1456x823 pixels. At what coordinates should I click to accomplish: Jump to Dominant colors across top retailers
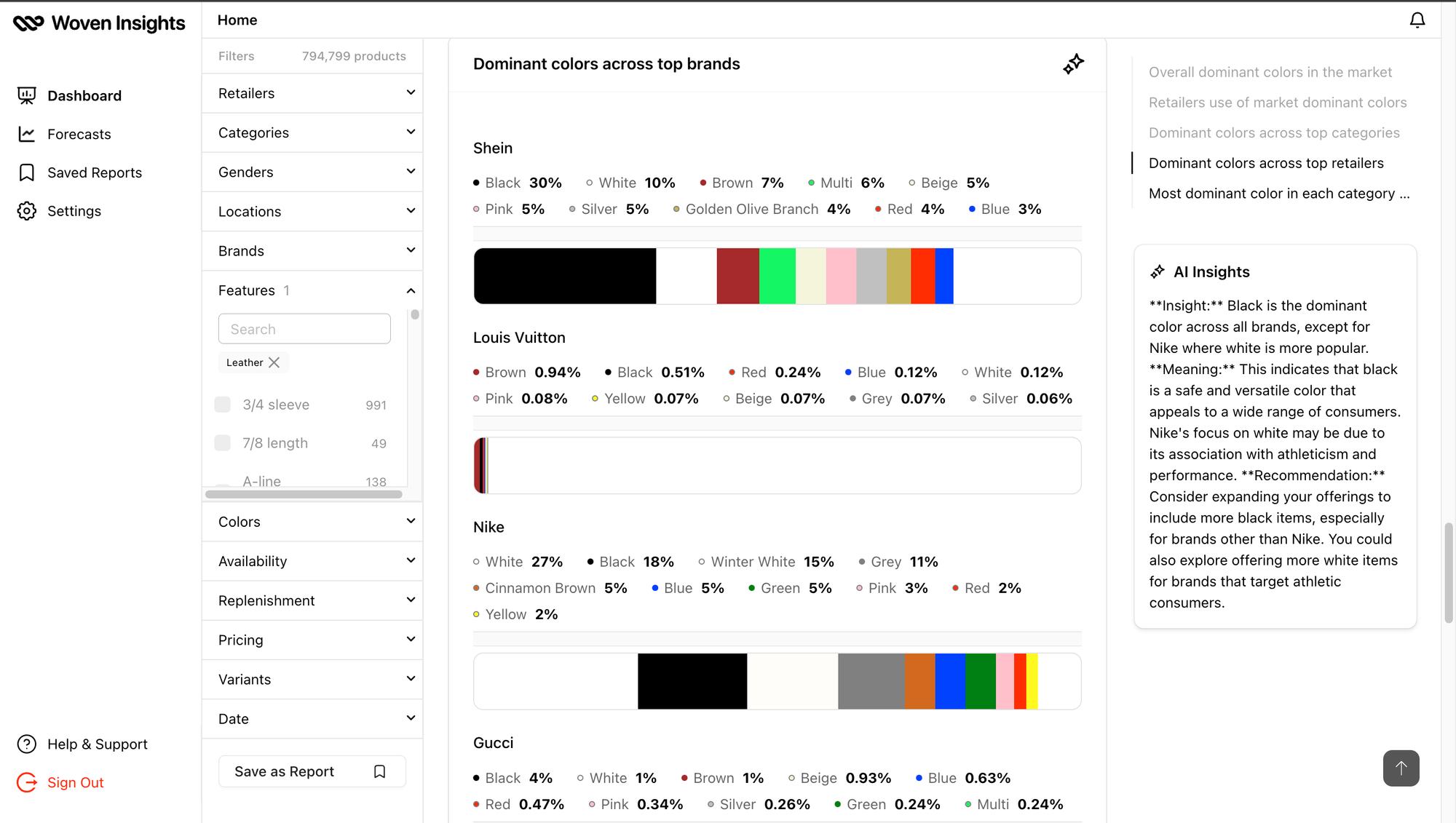1266,163
